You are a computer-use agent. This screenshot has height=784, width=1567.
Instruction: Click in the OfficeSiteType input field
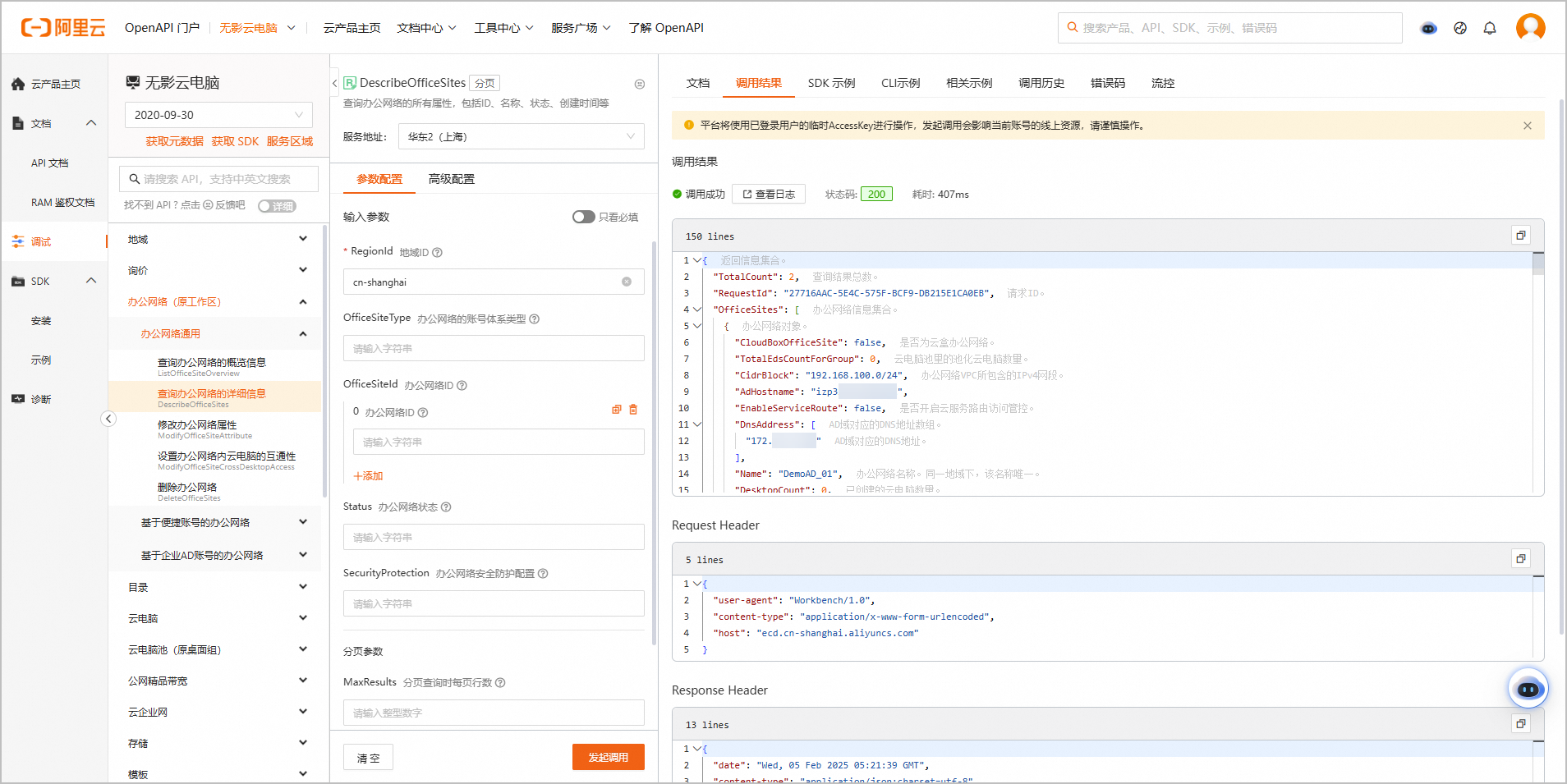tap(494, 348)
